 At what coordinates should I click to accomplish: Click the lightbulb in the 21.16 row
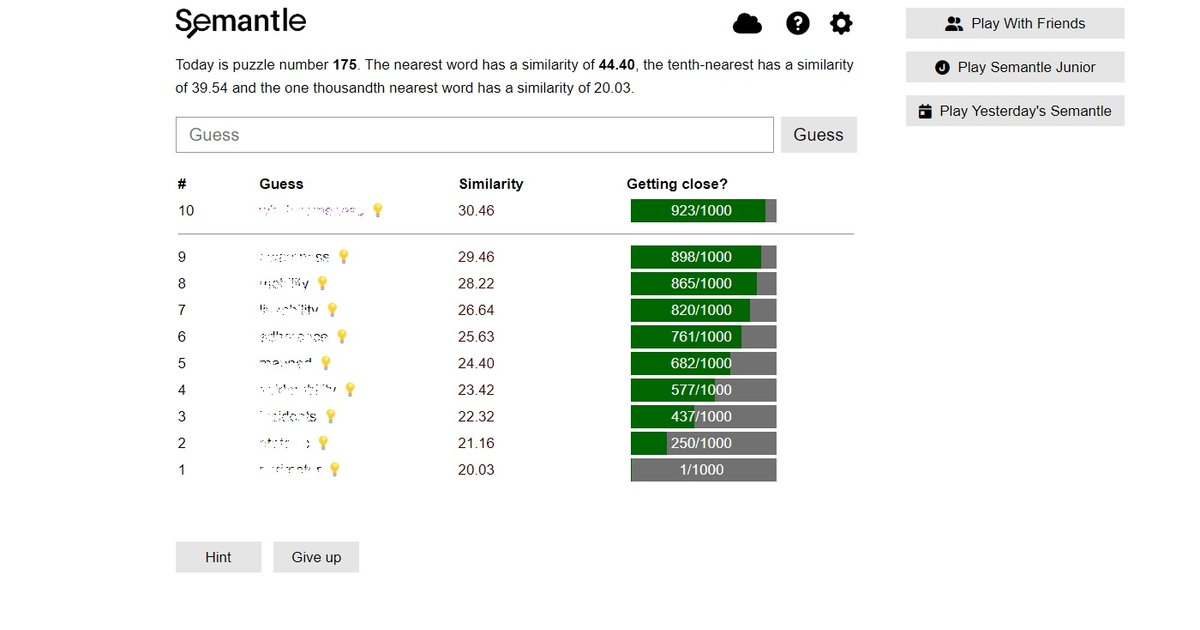tap(323, 443)
